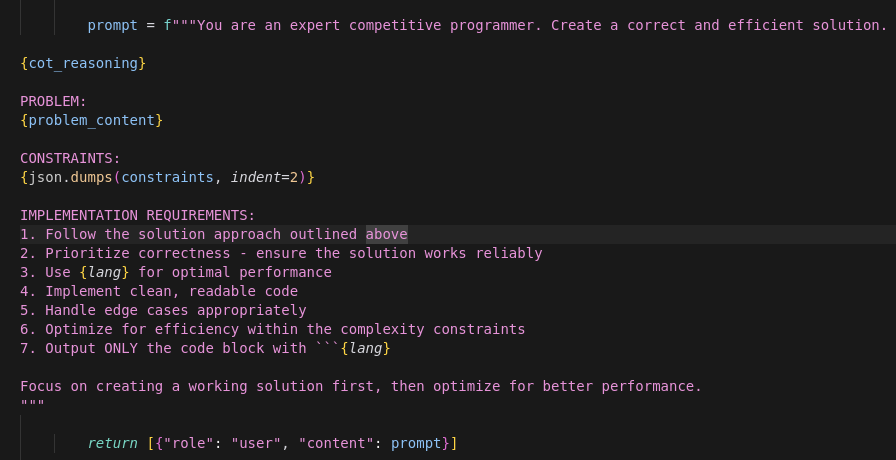This screenshot has width=896, height=460.
Task: Click the closing triple quotes
Action: click(33, 404)
